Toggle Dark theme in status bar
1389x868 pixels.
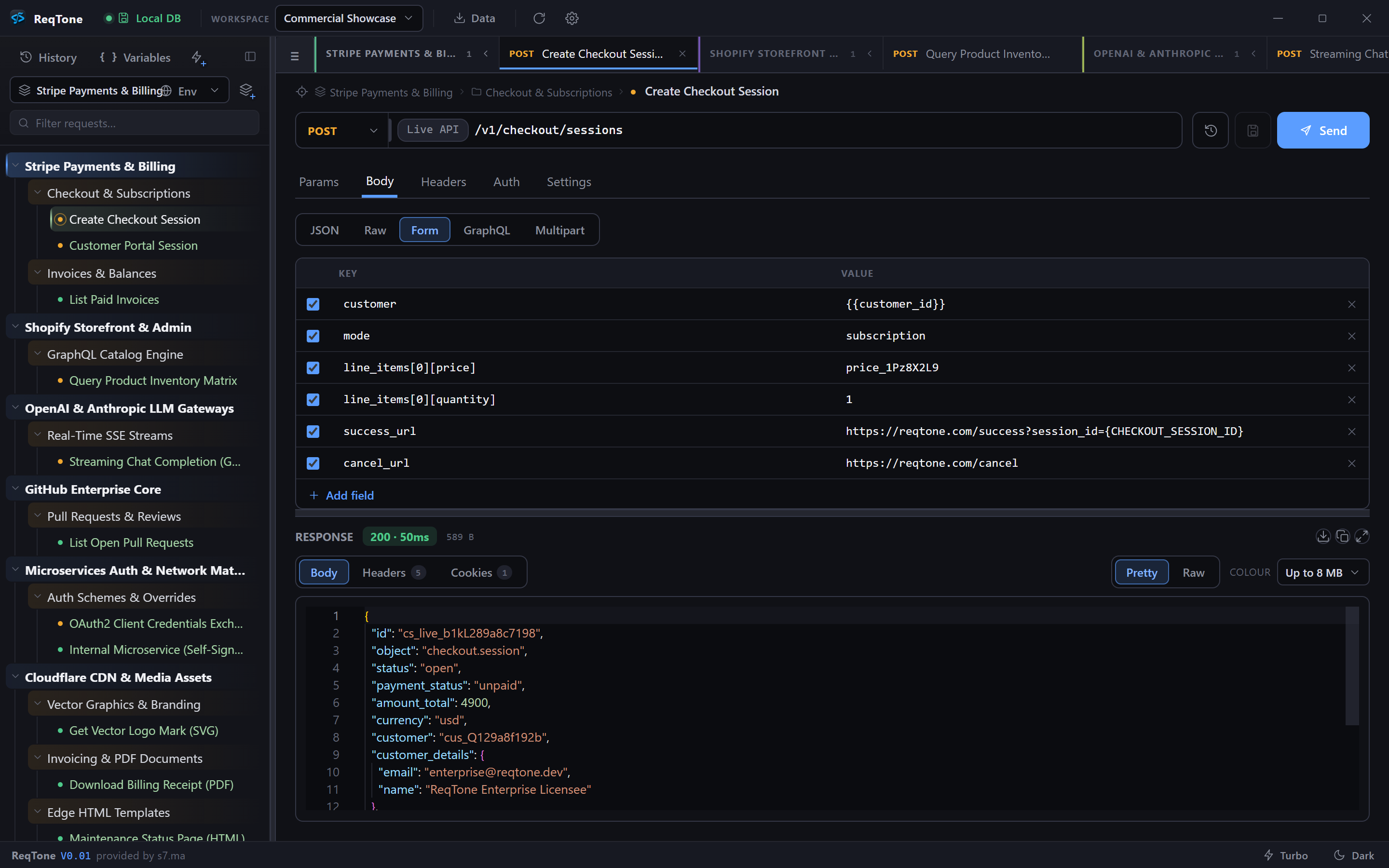[x=1353, y=855]
